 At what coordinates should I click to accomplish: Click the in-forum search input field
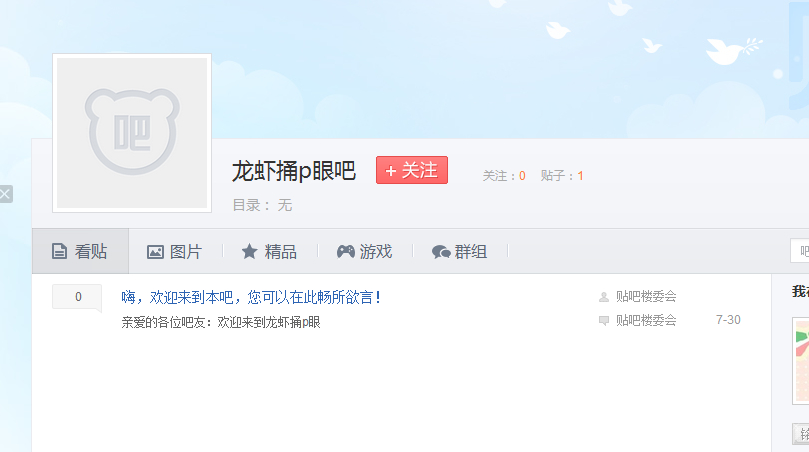pos(800,251)
